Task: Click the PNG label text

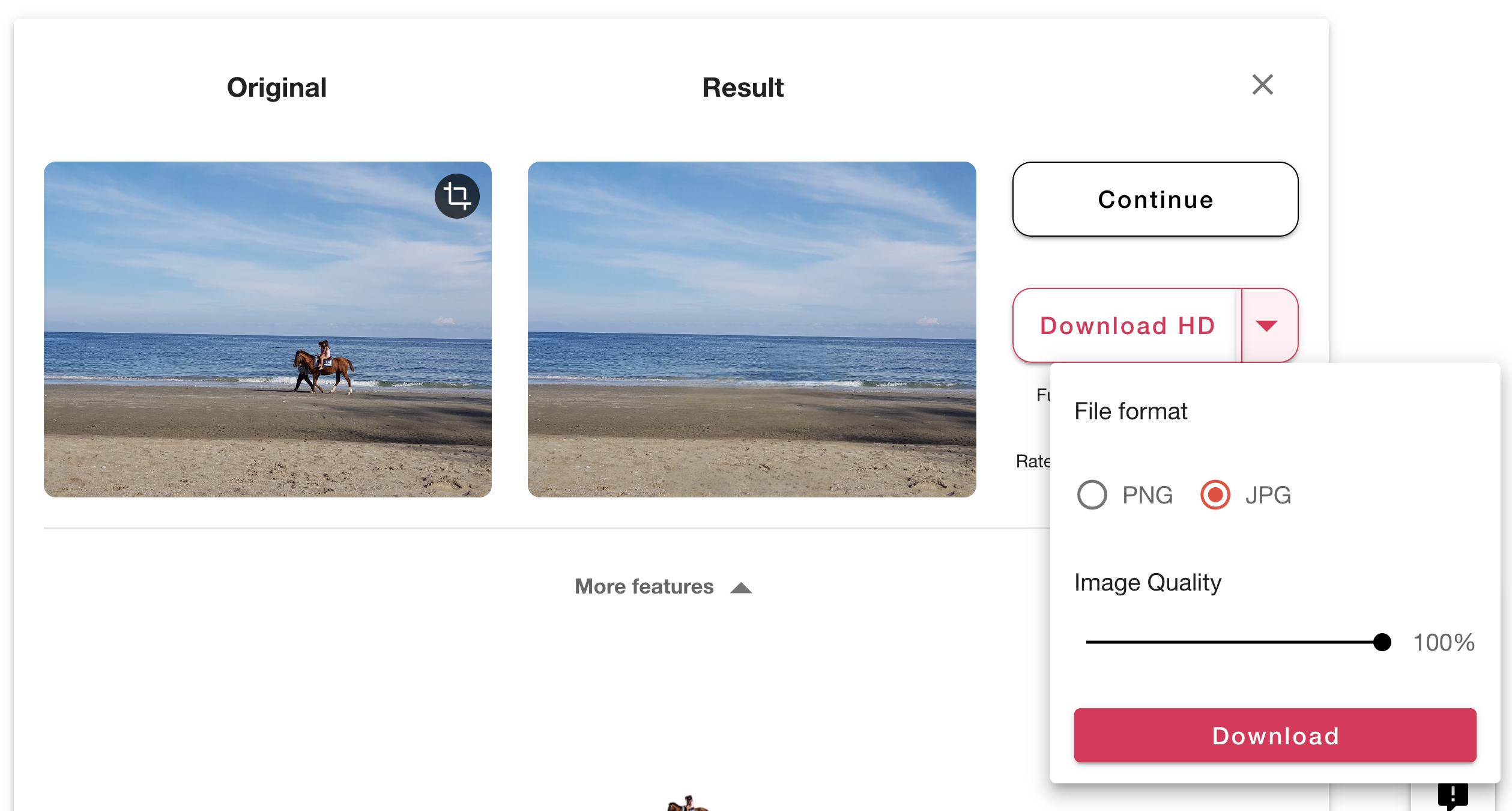Action: point(1148,496)
